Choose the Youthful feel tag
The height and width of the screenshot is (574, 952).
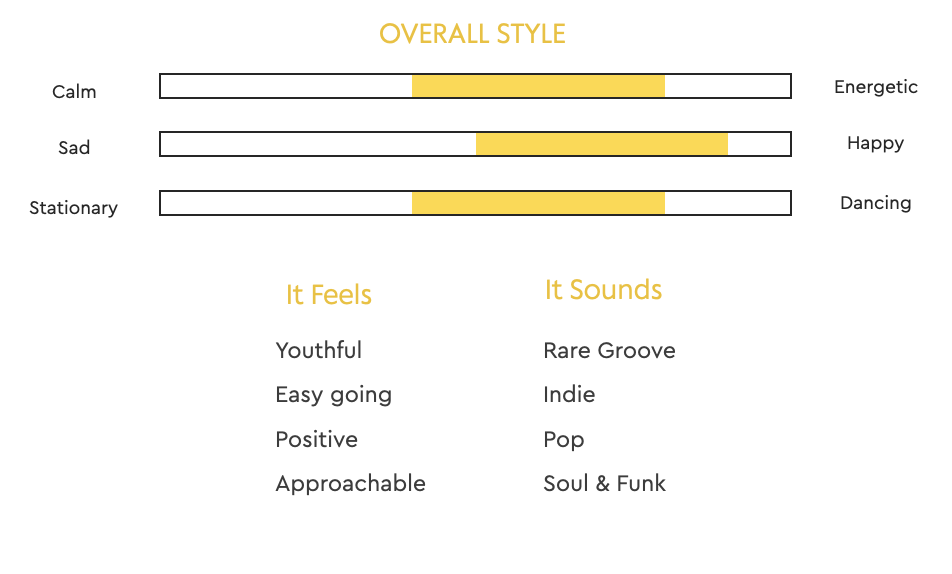(318, 350)
